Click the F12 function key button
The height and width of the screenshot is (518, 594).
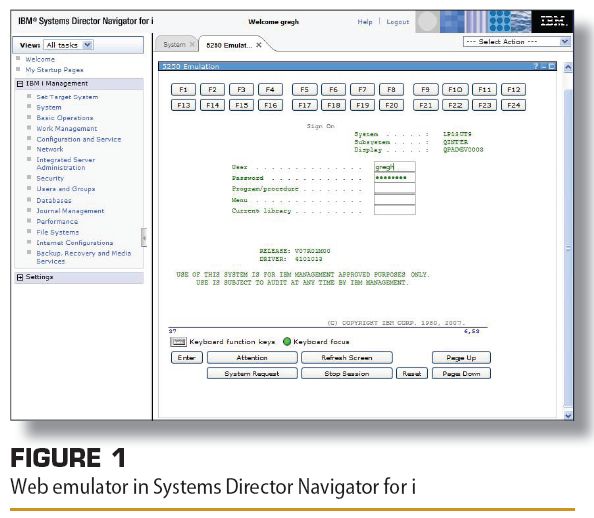coord(513,89)
